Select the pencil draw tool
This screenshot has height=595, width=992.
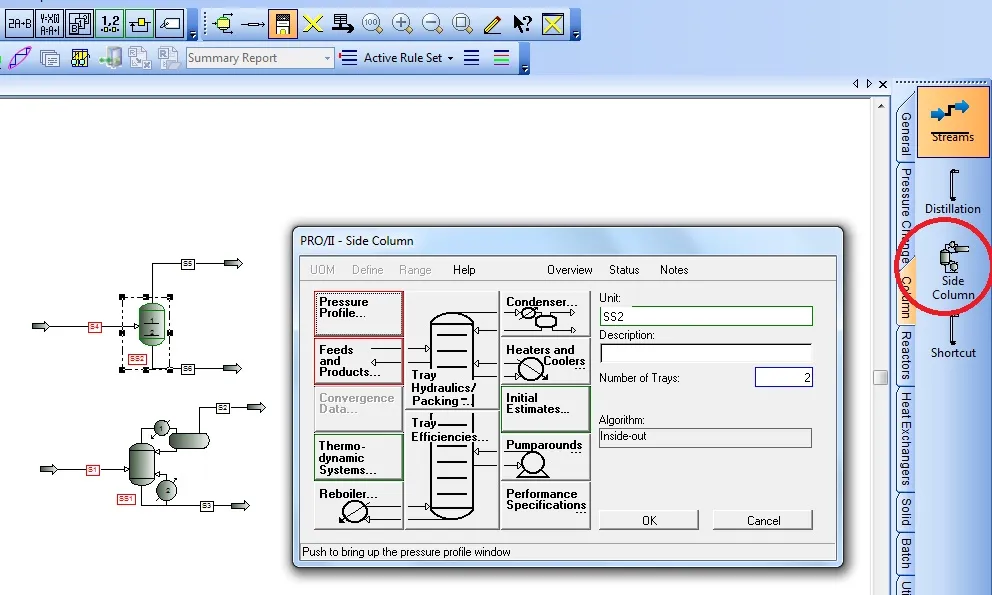click(x=492, y=24)
